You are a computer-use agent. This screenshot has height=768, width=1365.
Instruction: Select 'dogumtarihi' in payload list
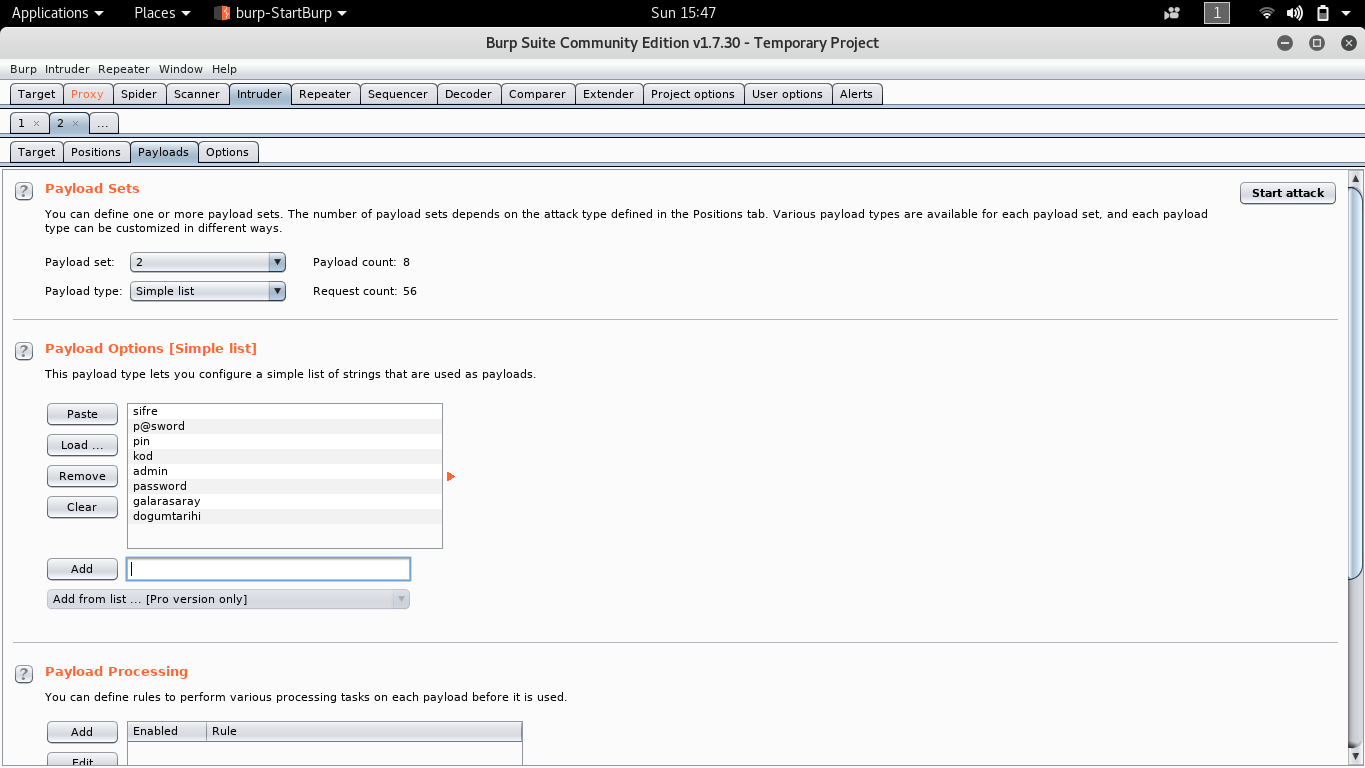coord(285,516)
